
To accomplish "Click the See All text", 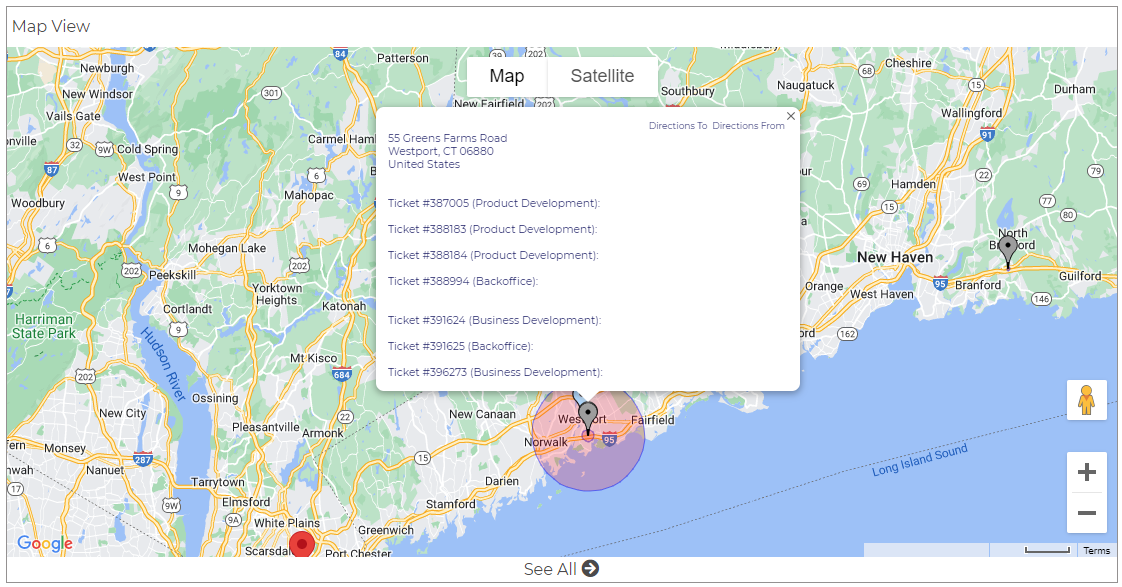I will pos(550,569).
